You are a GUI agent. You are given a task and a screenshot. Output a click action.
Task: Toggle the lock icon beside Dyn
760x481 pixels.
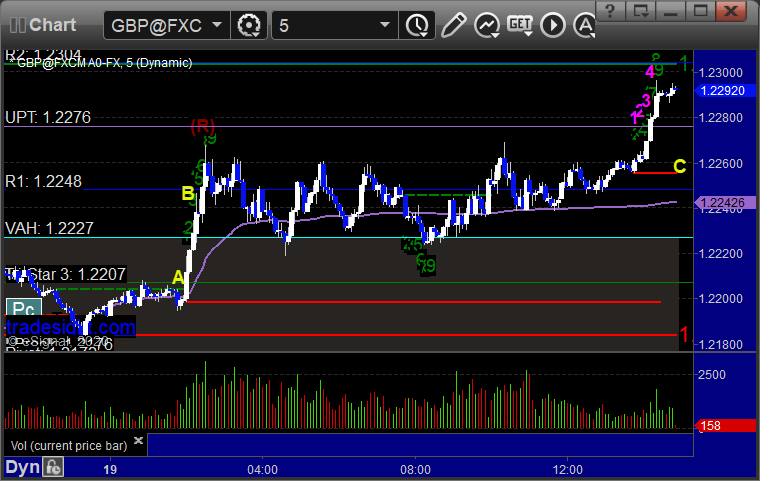click(x=53, y=467)
